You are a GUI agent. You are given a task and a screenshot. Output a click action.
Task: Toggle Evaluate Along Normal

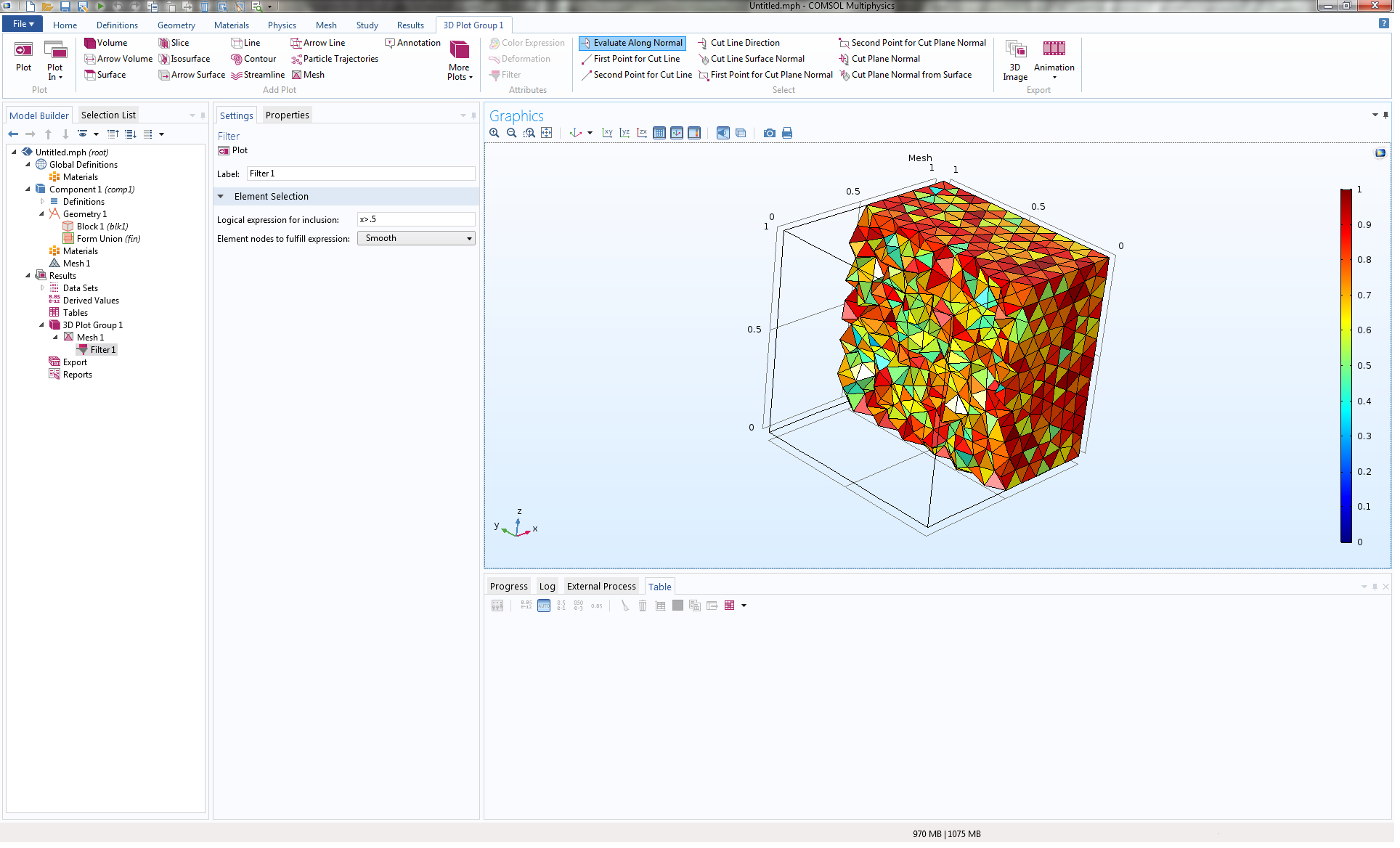click(632, 43)
